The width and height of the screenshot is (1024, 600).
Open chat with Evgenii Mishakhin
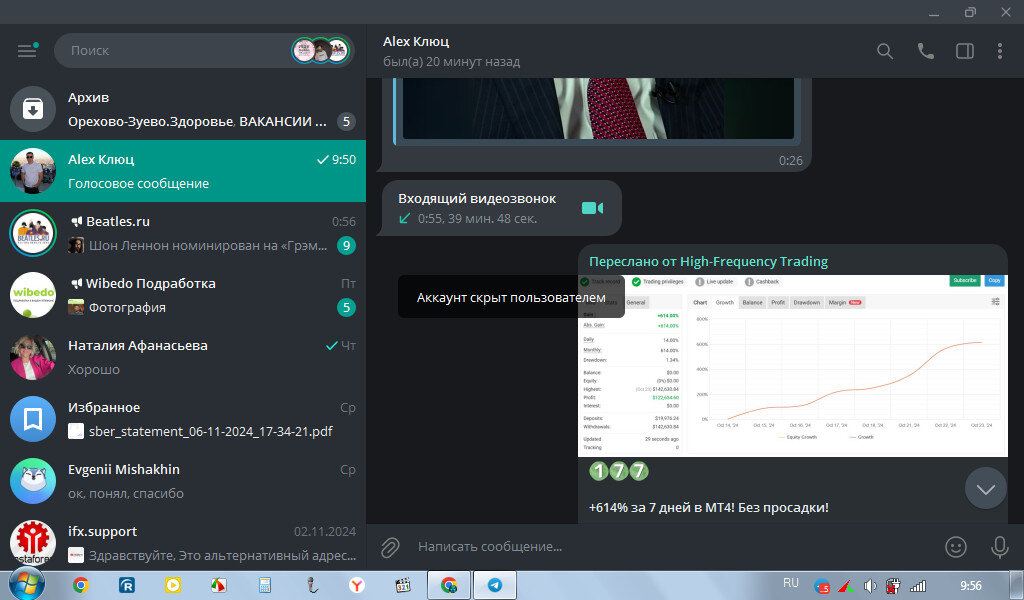[x=183, y=481]
